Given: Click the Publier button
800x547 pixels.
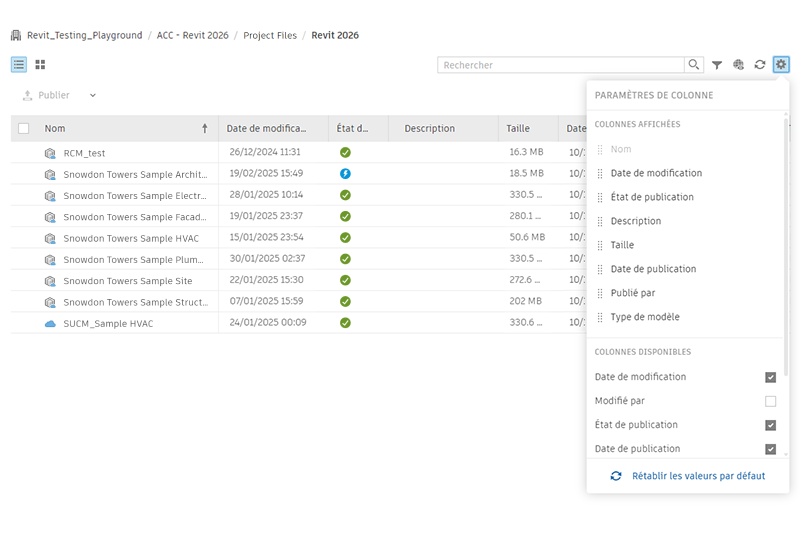Looking at the screenshot, I should click(46, 95).
